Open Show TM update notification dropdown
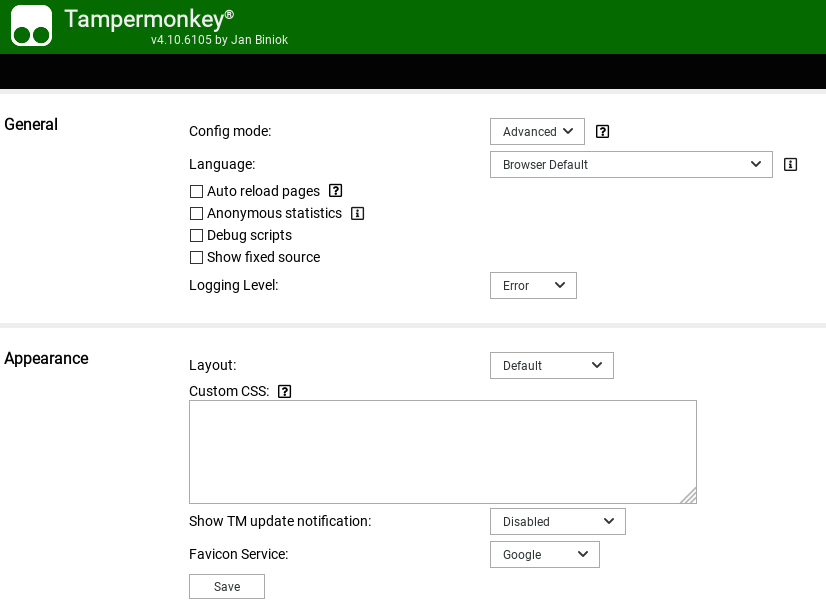Screen dimensions: 826x614 click(558, 521)
